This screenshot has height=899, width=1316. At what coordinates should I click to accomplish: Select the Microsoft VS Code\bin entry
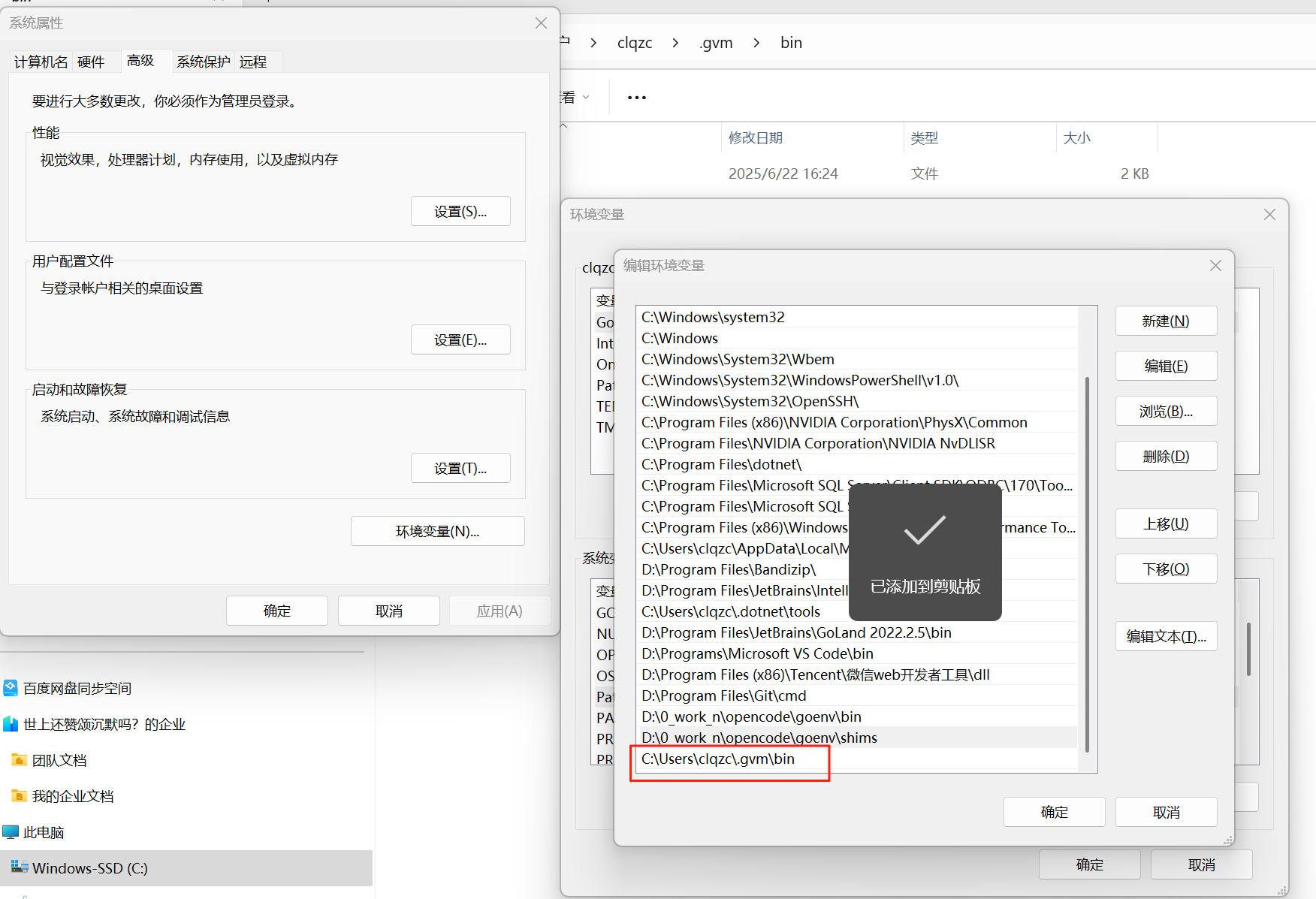[857, 653]
